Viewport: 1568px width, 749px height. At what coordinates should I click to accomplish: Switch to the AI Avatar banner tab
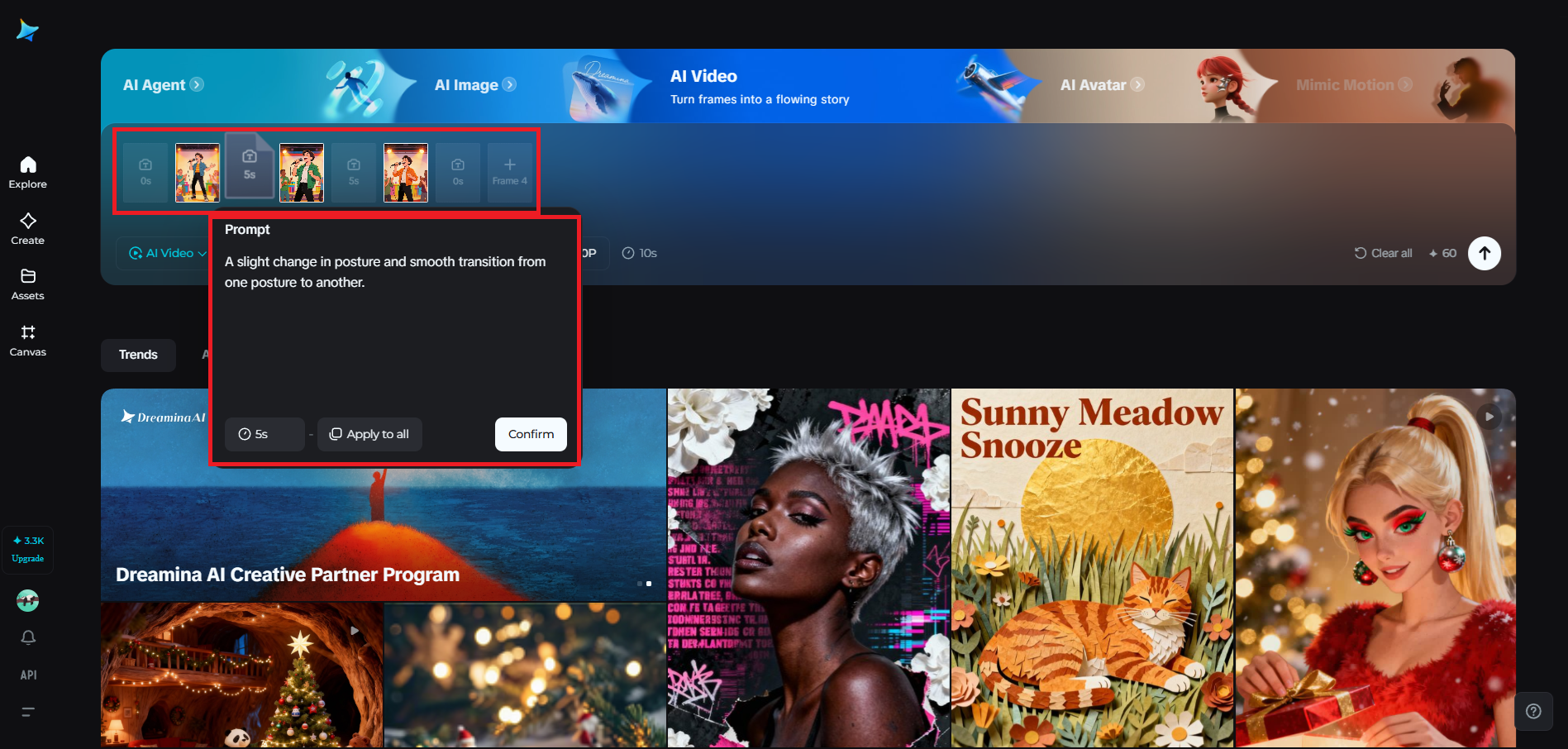coord(1102,85)
